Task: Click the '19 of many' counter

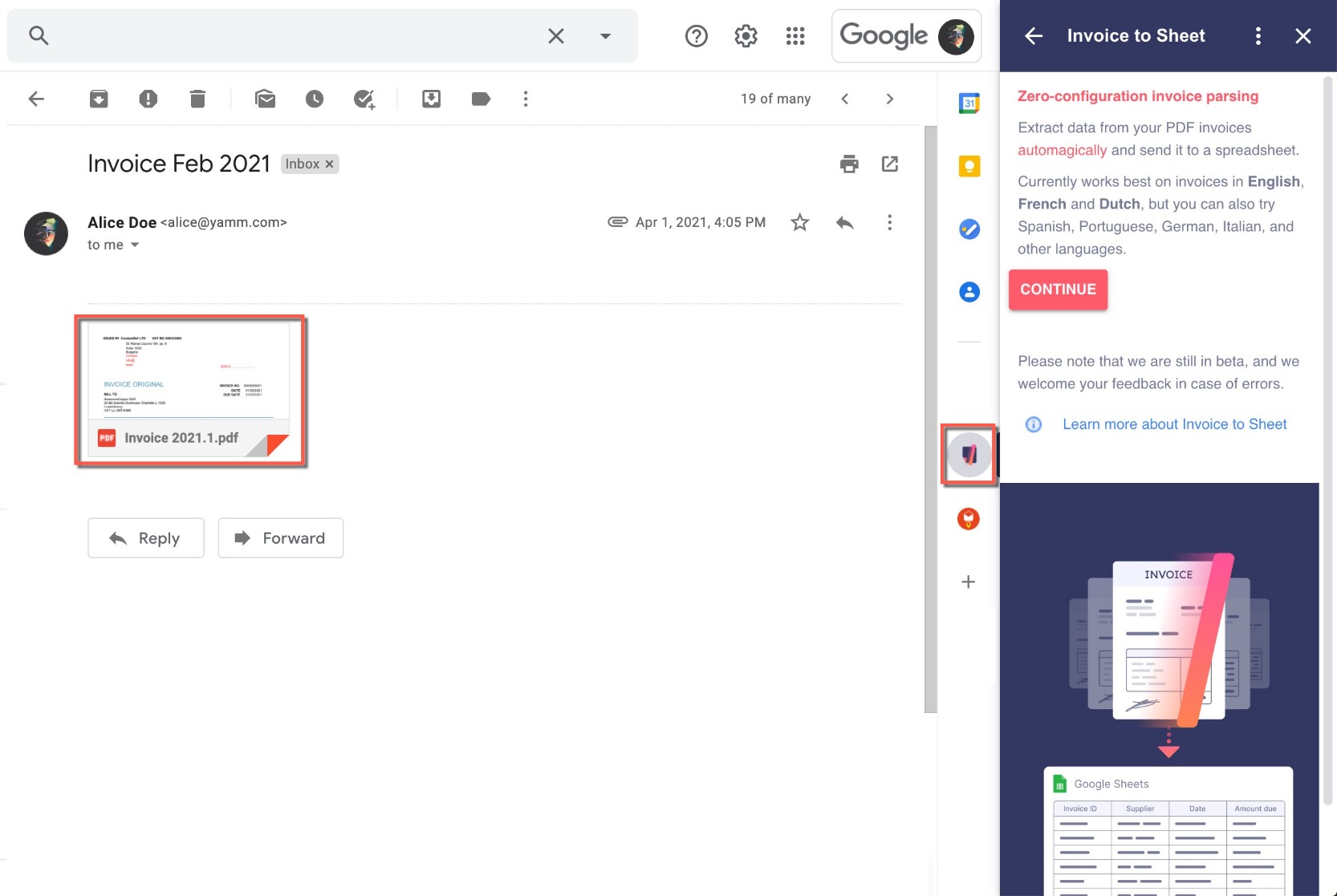Action: [775, 99]
